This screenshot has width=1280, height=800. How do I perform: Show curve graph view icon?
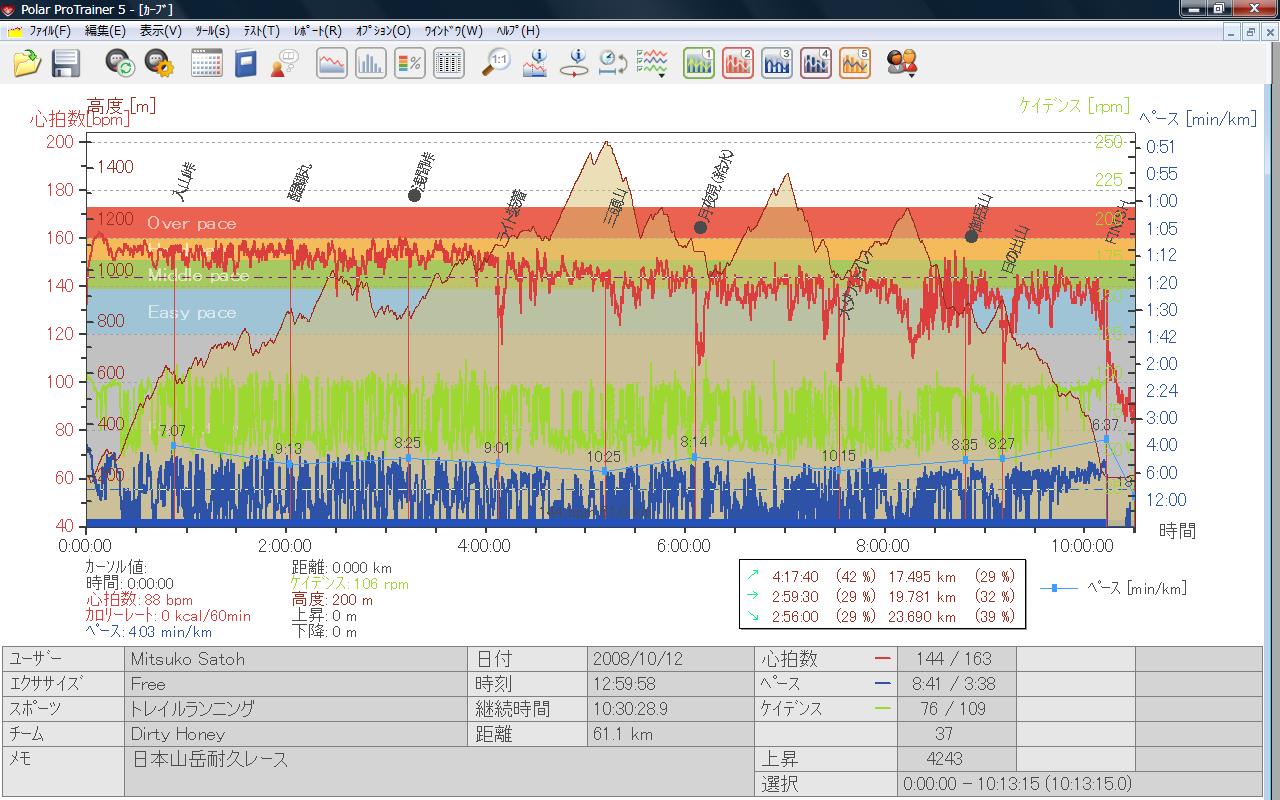coord(332,64)
